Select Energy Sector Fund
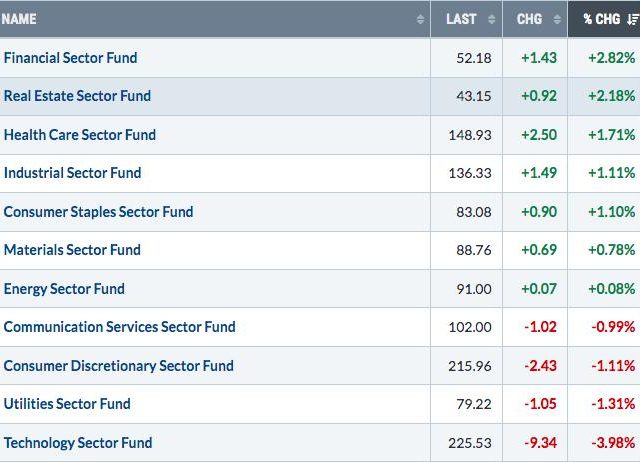This screenshot has height=463, width=640. (x=64, y=289)
